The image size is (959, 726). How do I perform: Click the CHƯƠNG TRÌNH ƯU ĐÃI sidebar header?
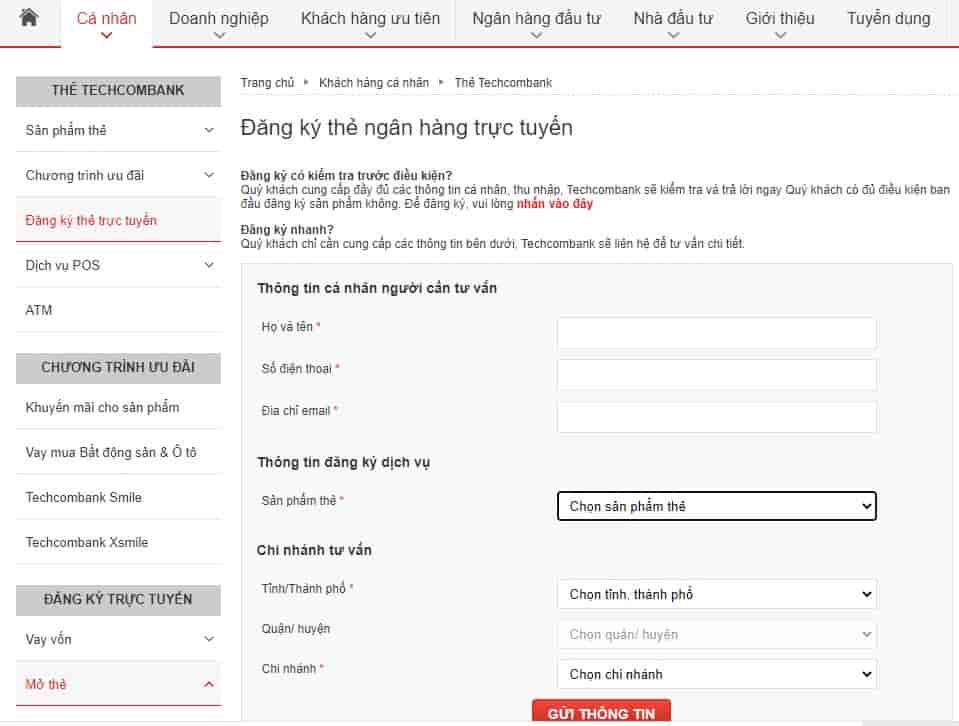[118, 368]
